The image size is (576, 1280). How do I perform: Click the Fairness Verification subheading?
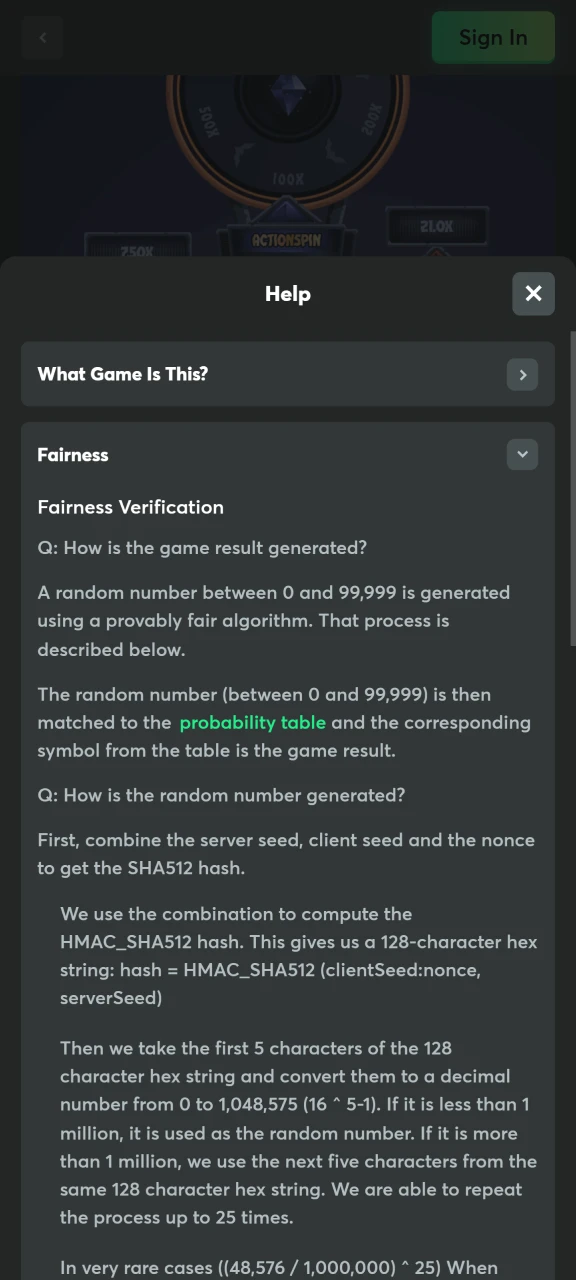pyautogui.click(x=131, y=507)
